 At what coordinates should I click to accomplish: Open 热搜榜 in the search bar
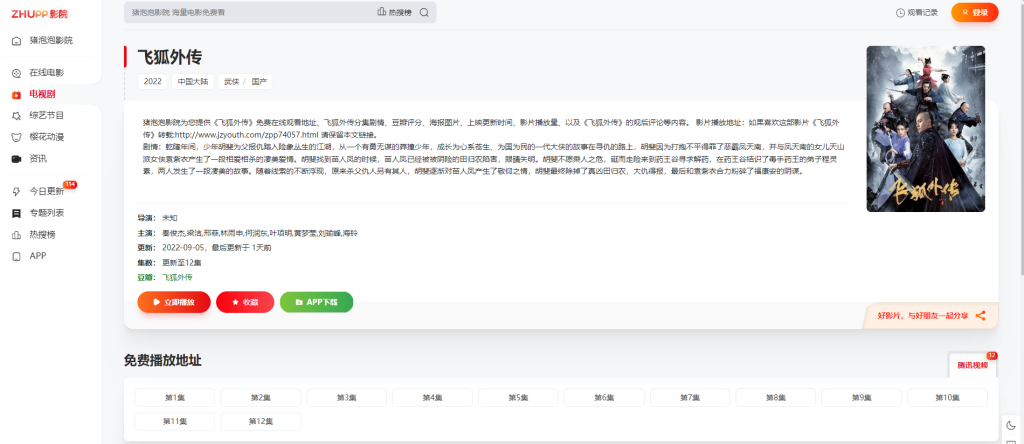click(394, 12)
